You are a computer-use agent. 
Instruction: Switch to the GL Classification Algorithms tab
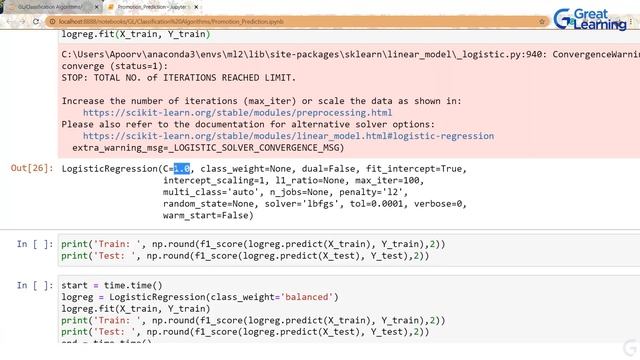tap(51, 7)
